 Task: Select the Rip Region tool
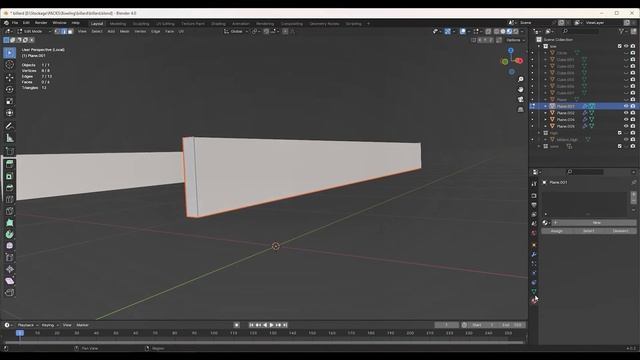(x=9, y=292)
